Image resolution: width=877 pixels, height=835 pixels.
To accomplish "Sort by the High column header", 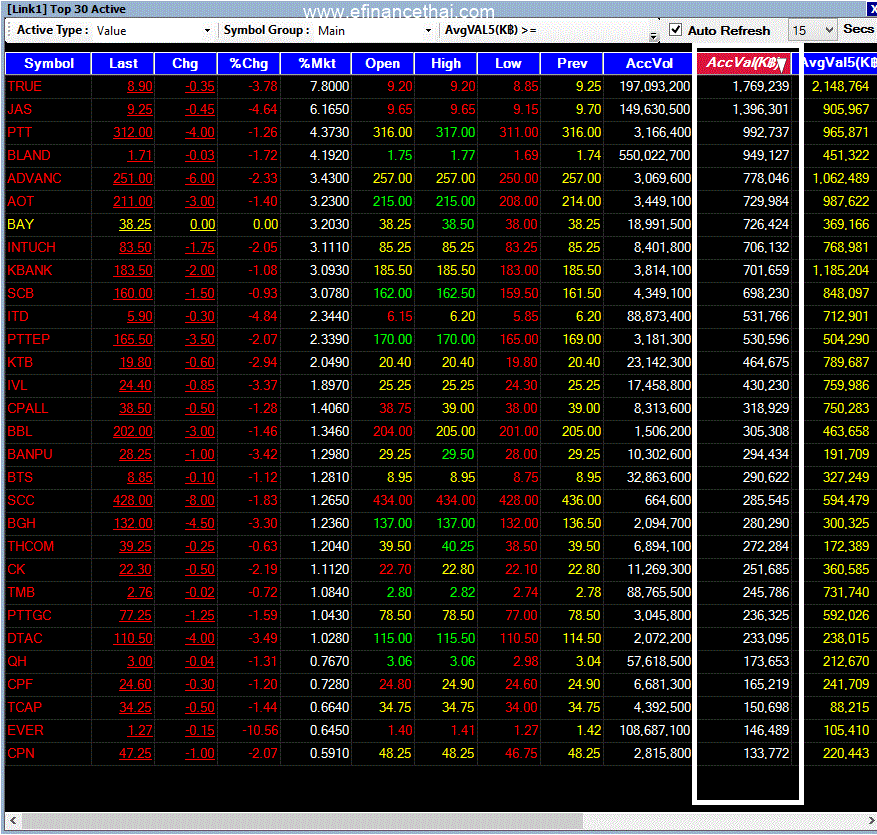I will coord(446,63).
